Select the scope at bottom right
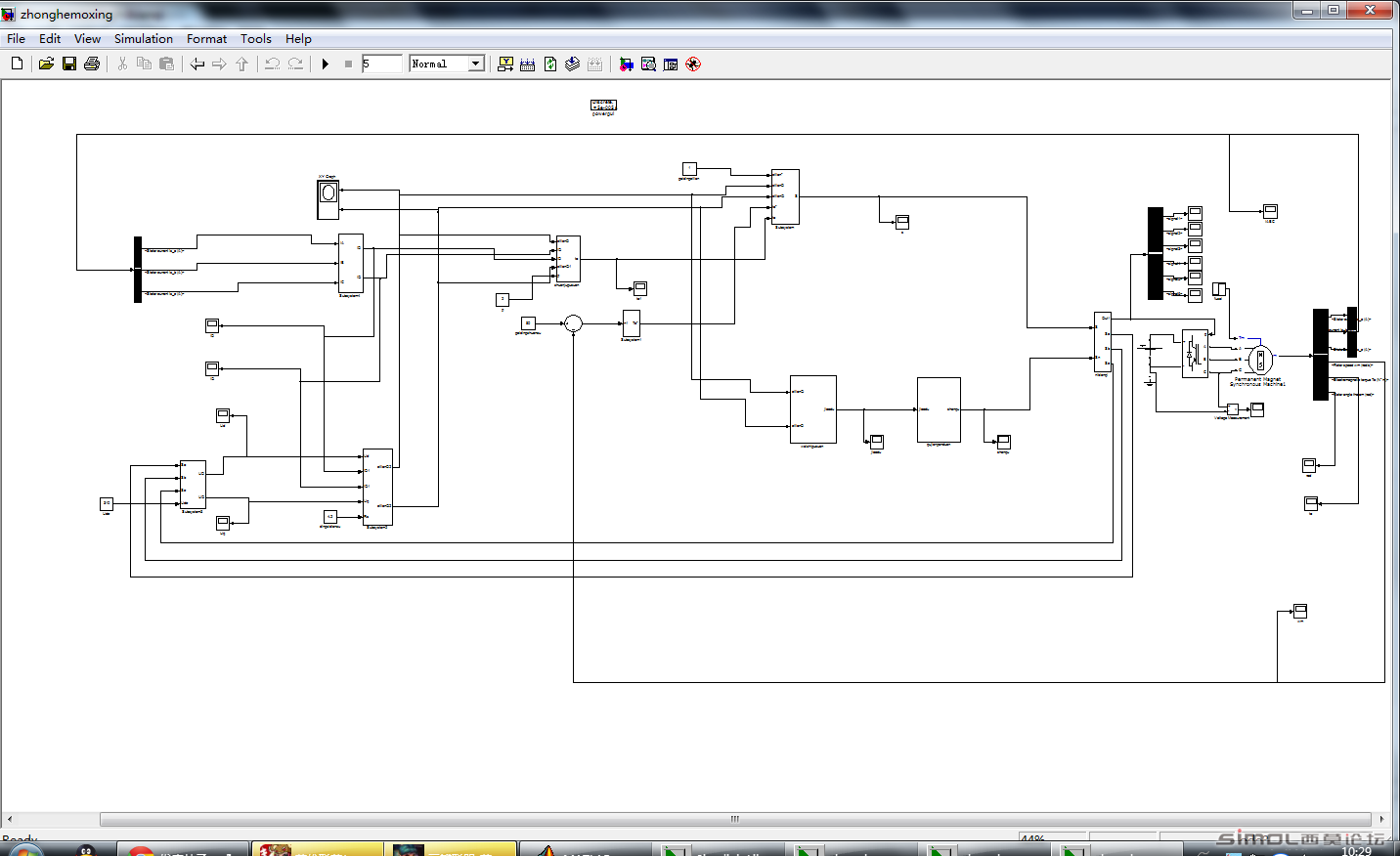 coord(1300,611)
